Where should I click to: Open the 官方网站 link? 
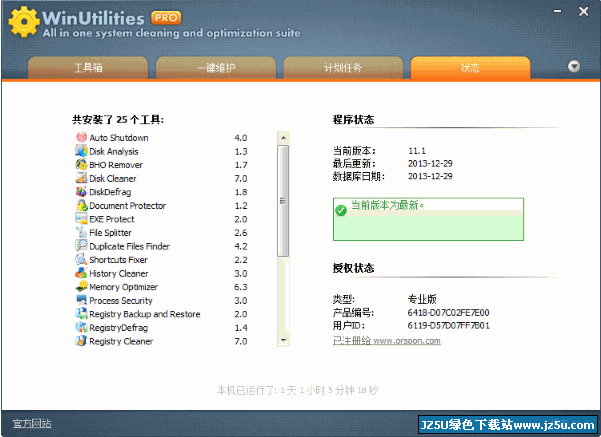pos(32,424)
